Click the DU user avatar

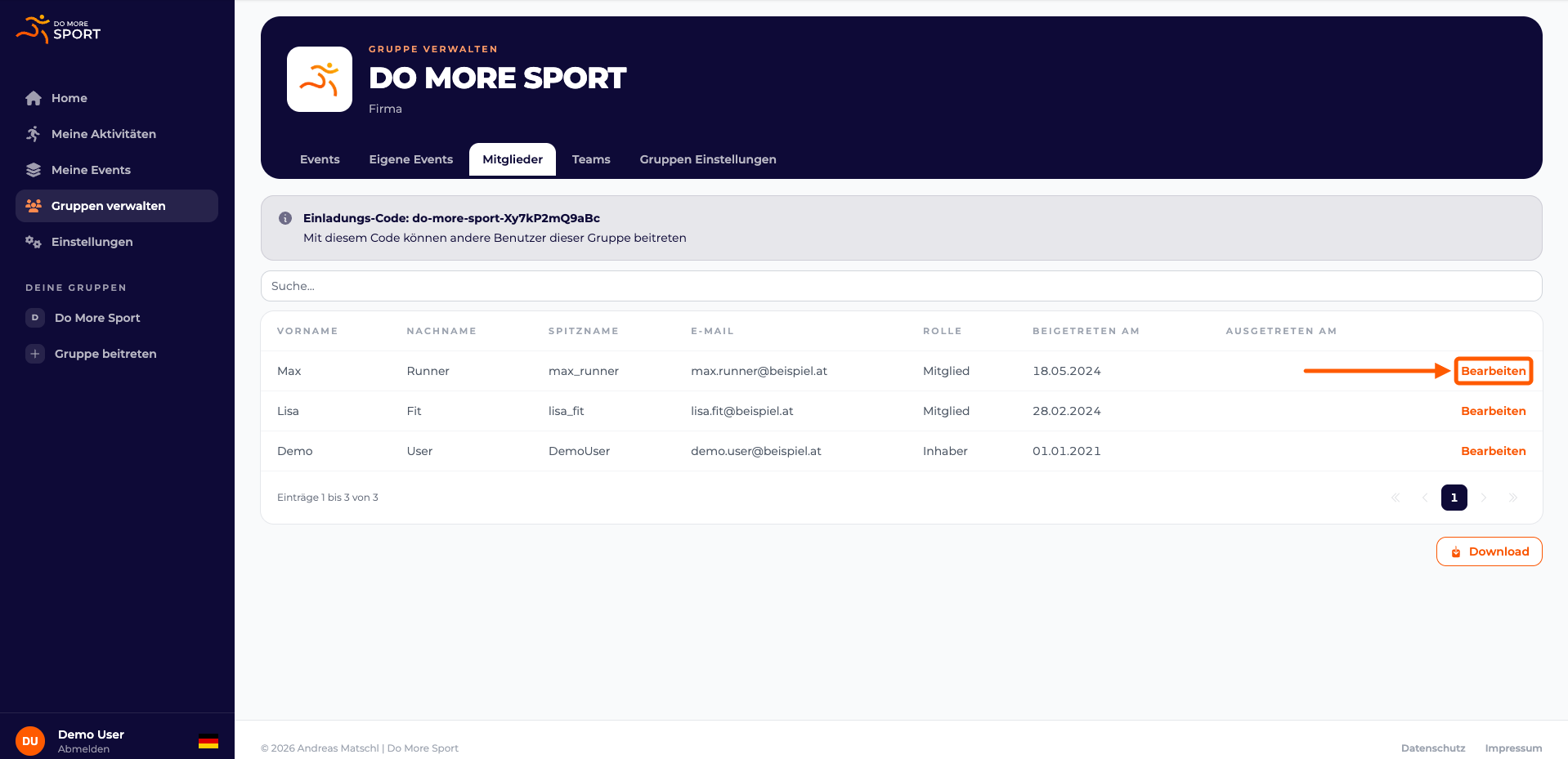coord(30,741)
